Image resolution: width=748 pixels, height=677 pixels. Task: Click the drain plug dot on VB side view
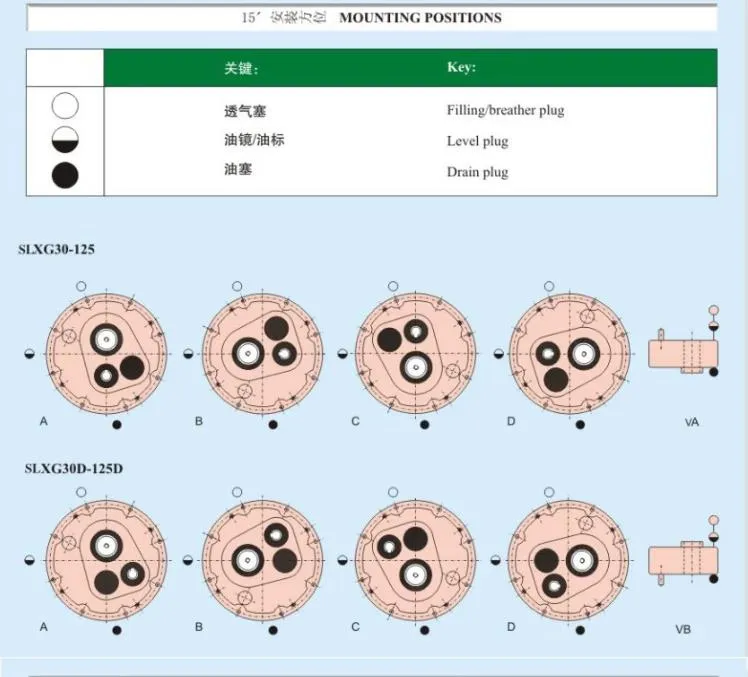point(714,579)
